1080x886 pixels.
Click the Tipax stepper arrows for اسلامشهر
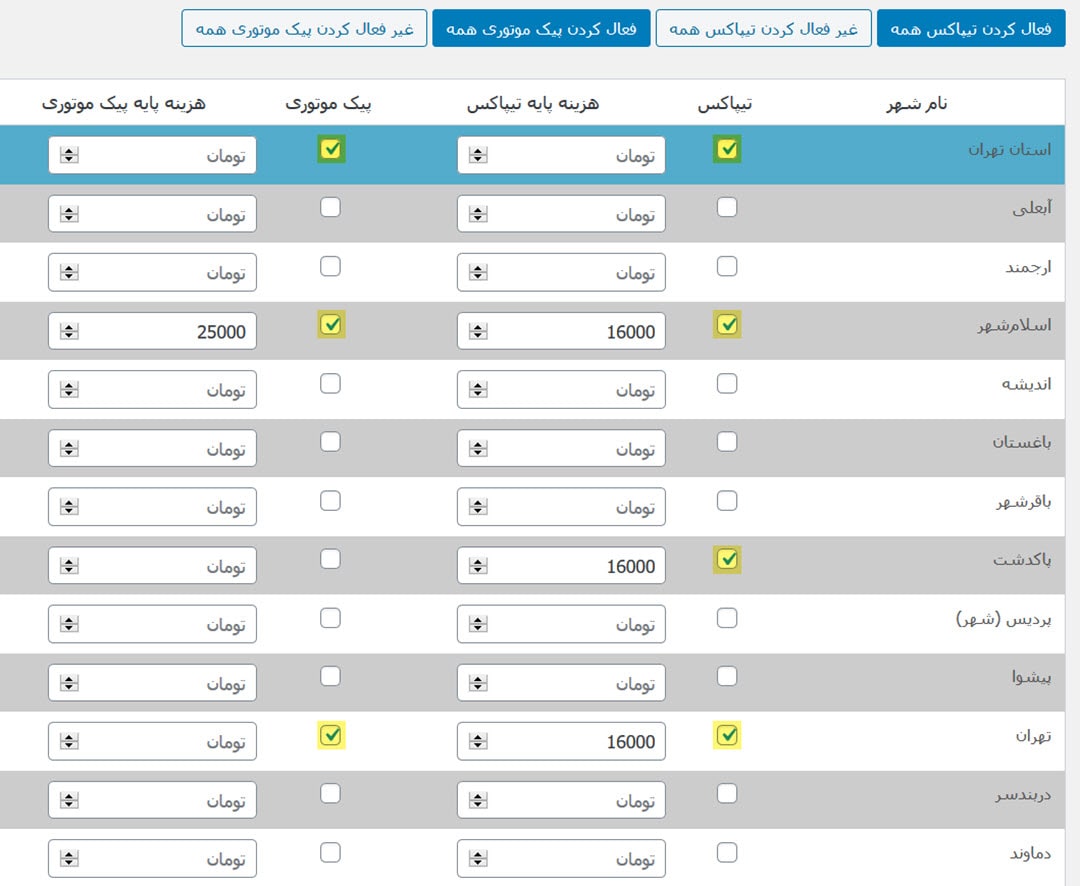[x=478, y=332]
